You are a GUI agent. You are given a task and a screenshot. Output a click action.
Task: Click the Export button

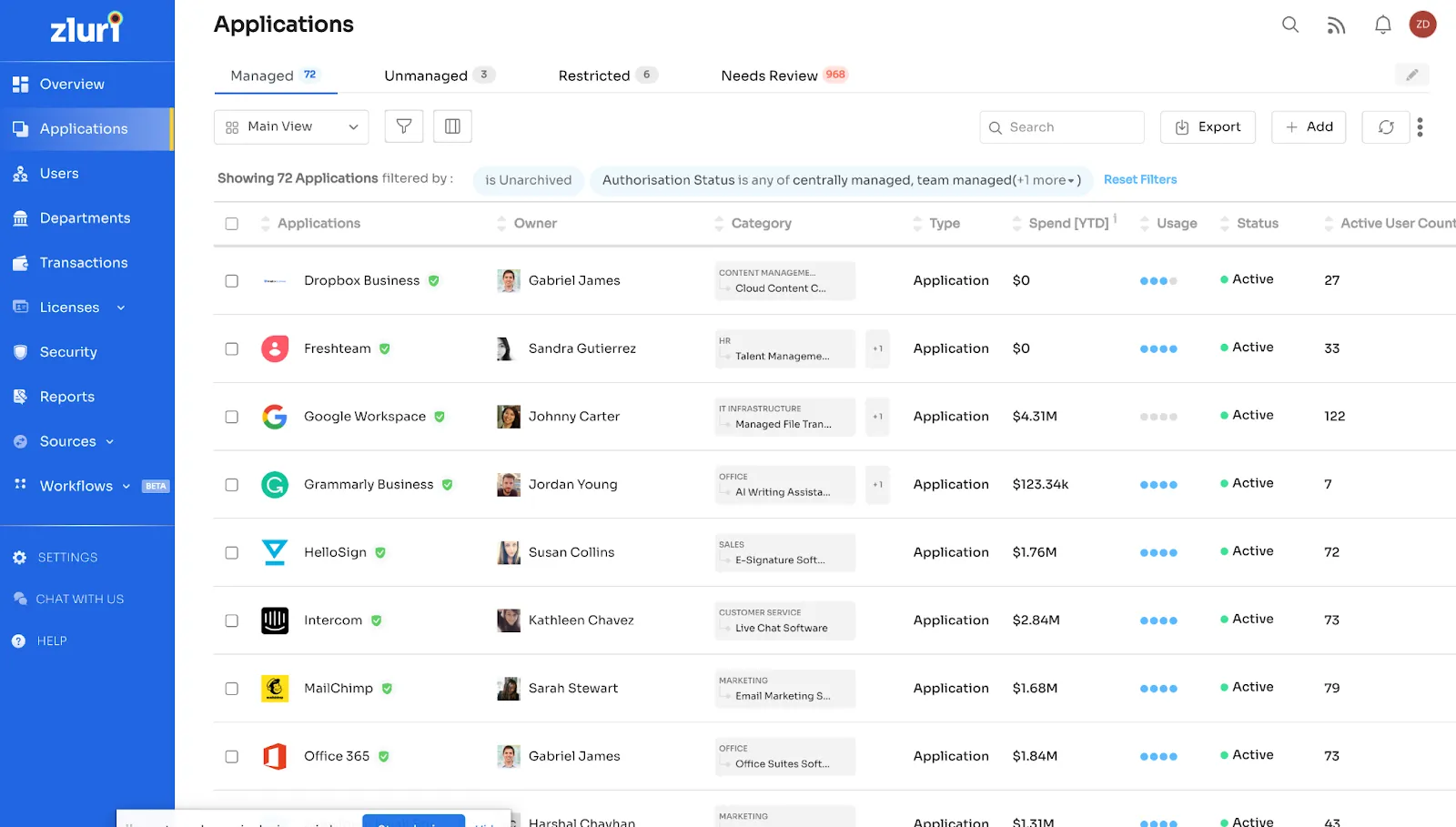1208,127
